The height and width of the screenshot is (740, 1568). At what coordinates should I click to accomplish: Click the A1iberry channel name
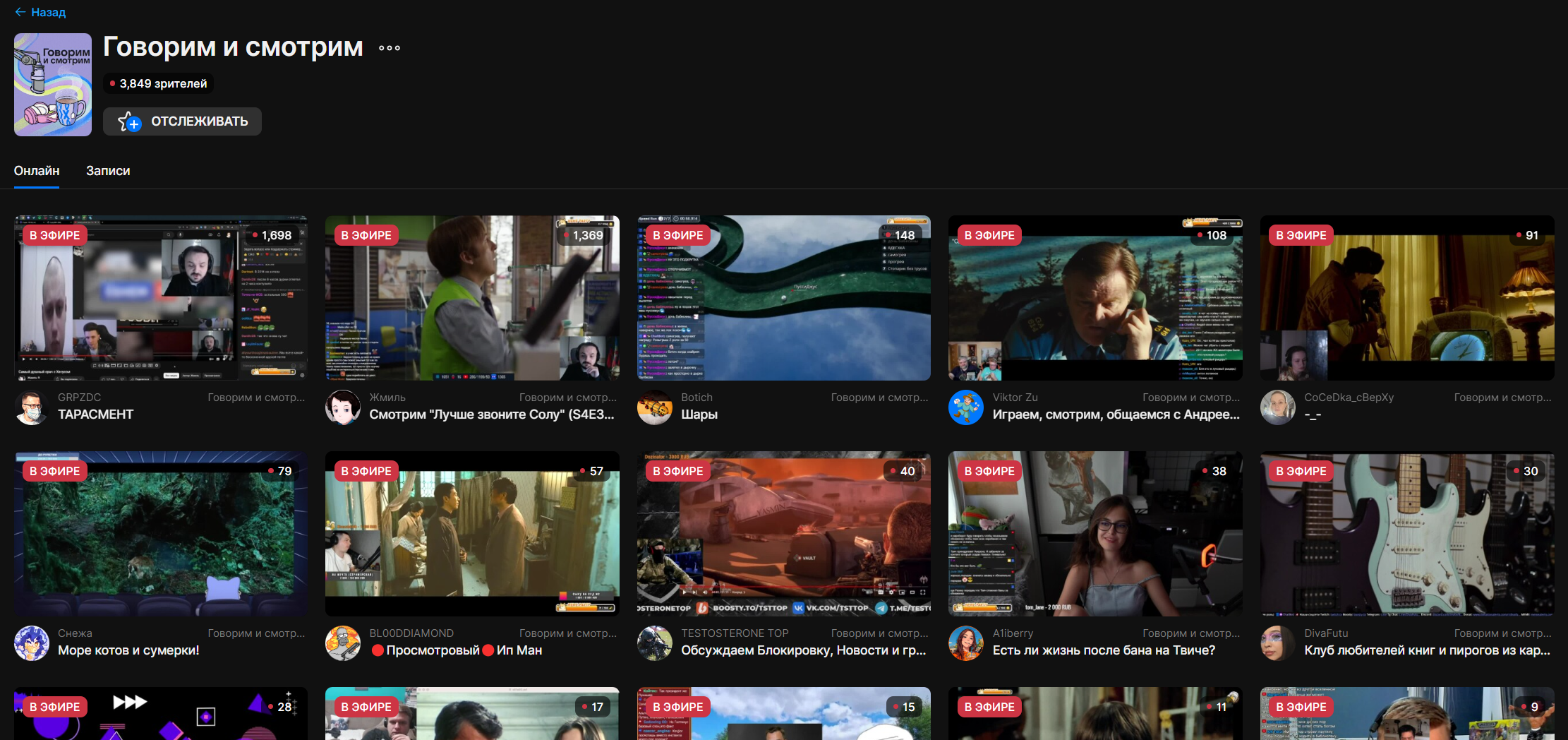coord(1013,633)
